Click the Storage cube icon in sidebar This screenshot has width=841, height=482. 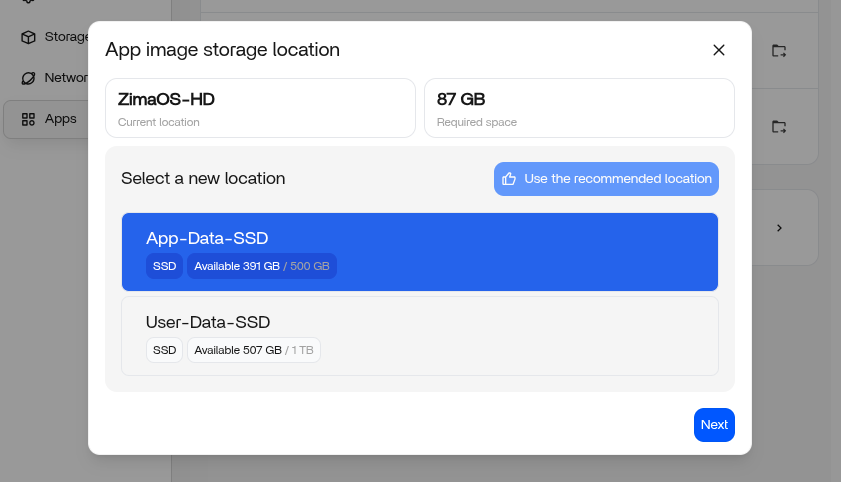point(28,37)
